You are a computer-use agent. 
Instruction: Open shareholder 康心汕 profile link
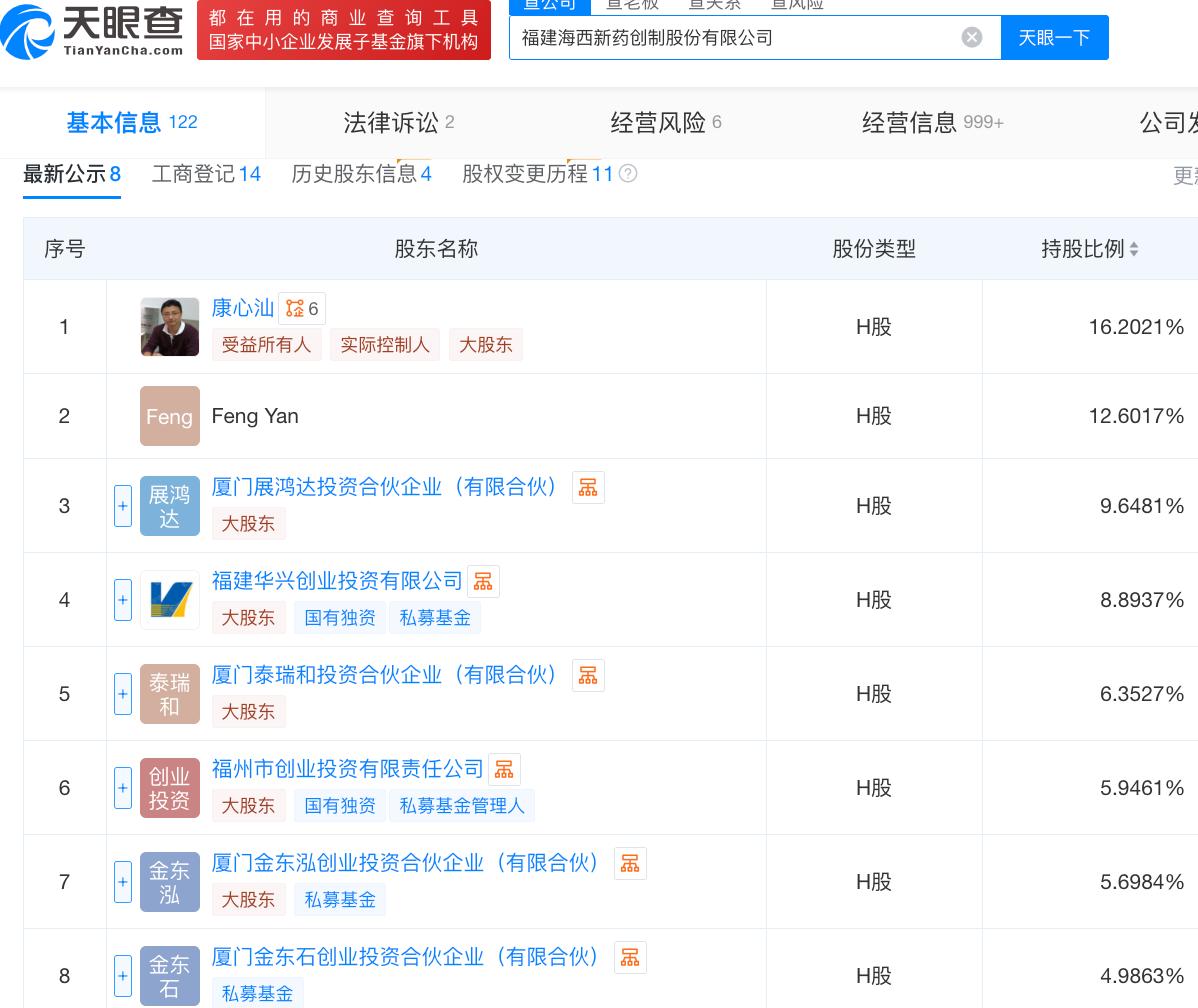[243, 308]
